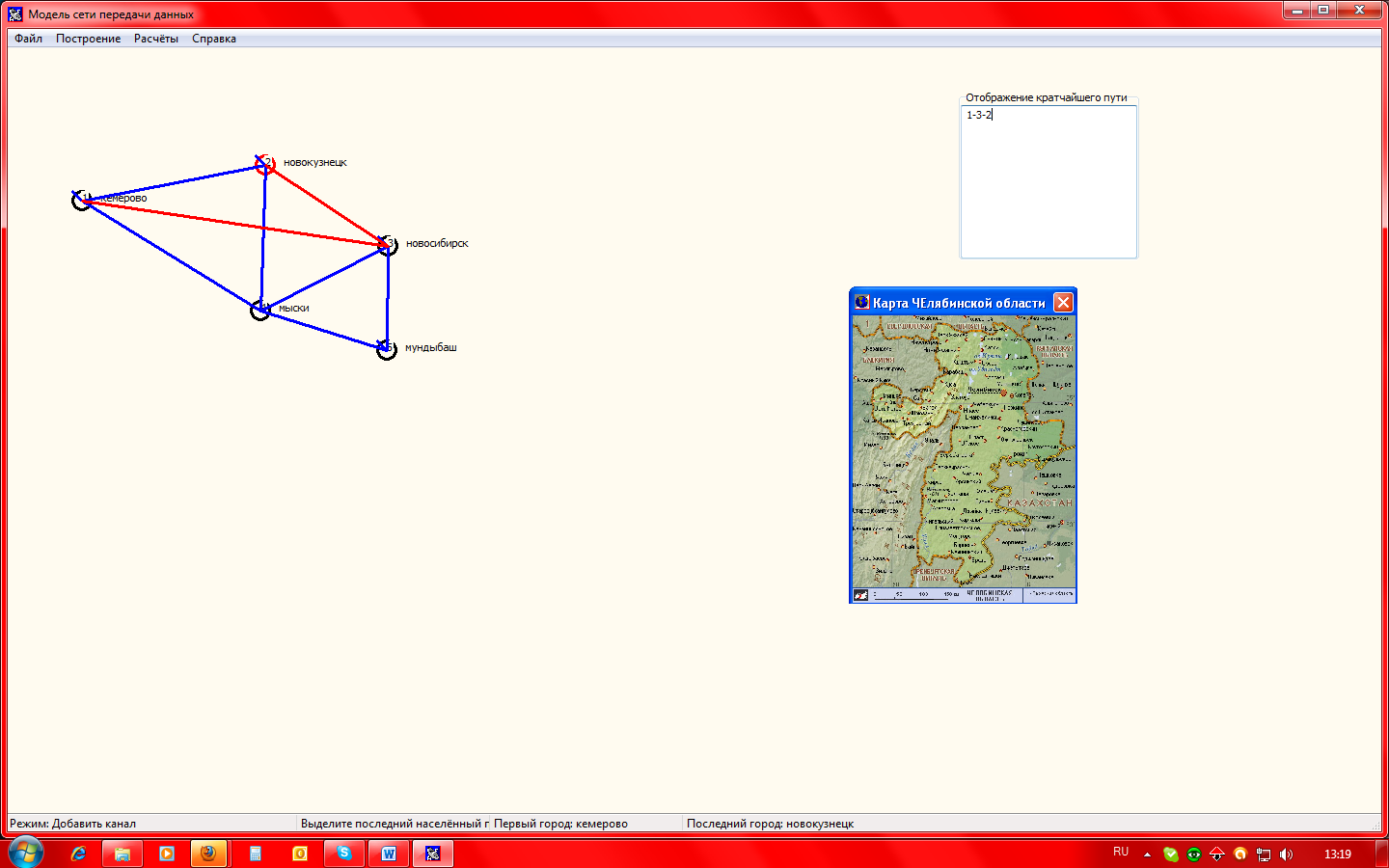Click the red up-arrow tray icon
Viewport: 1389px width, 868px height.
[x=1217, y=854]
